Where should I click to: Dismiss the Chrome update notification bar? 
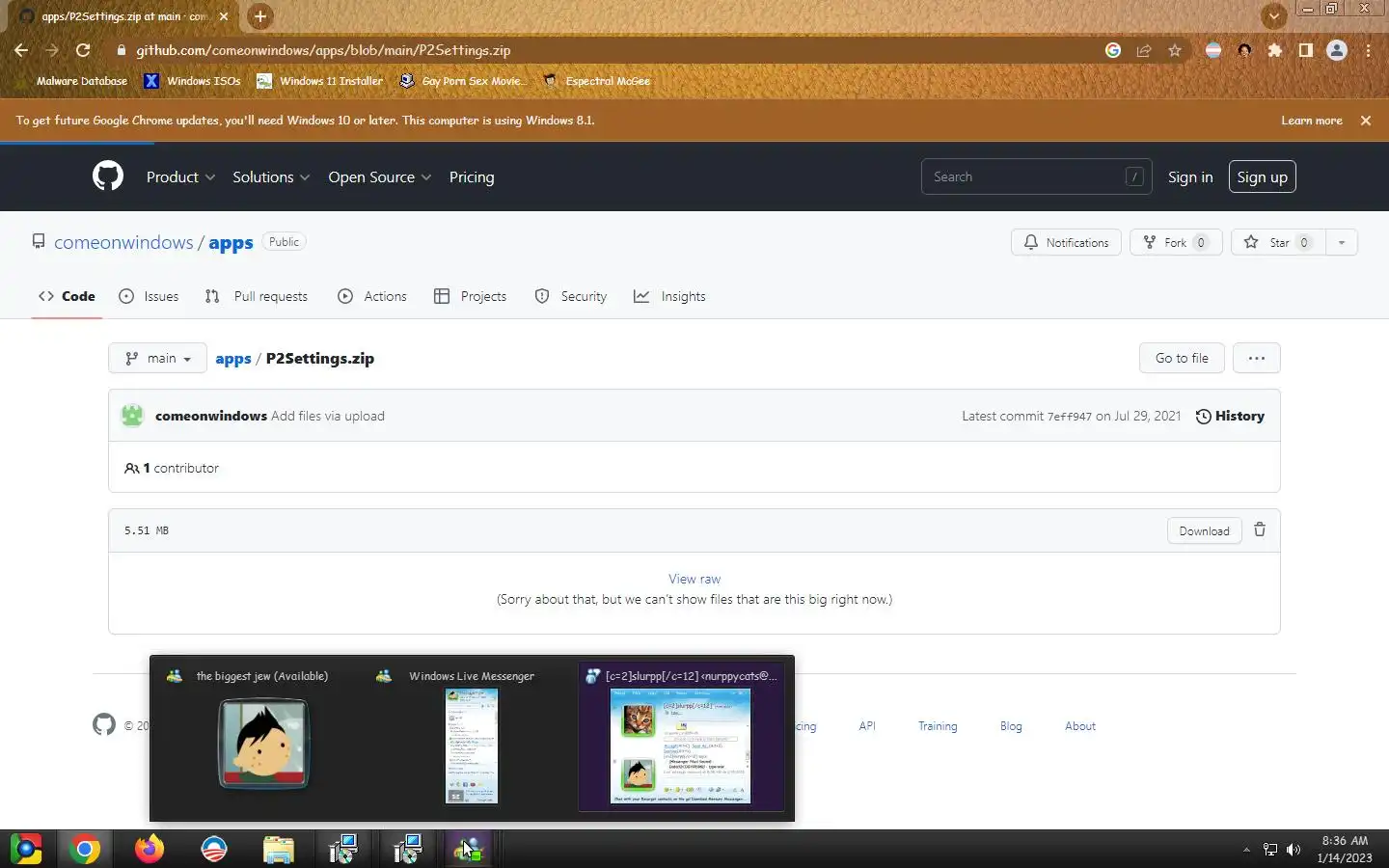(x=1366, y=121)
